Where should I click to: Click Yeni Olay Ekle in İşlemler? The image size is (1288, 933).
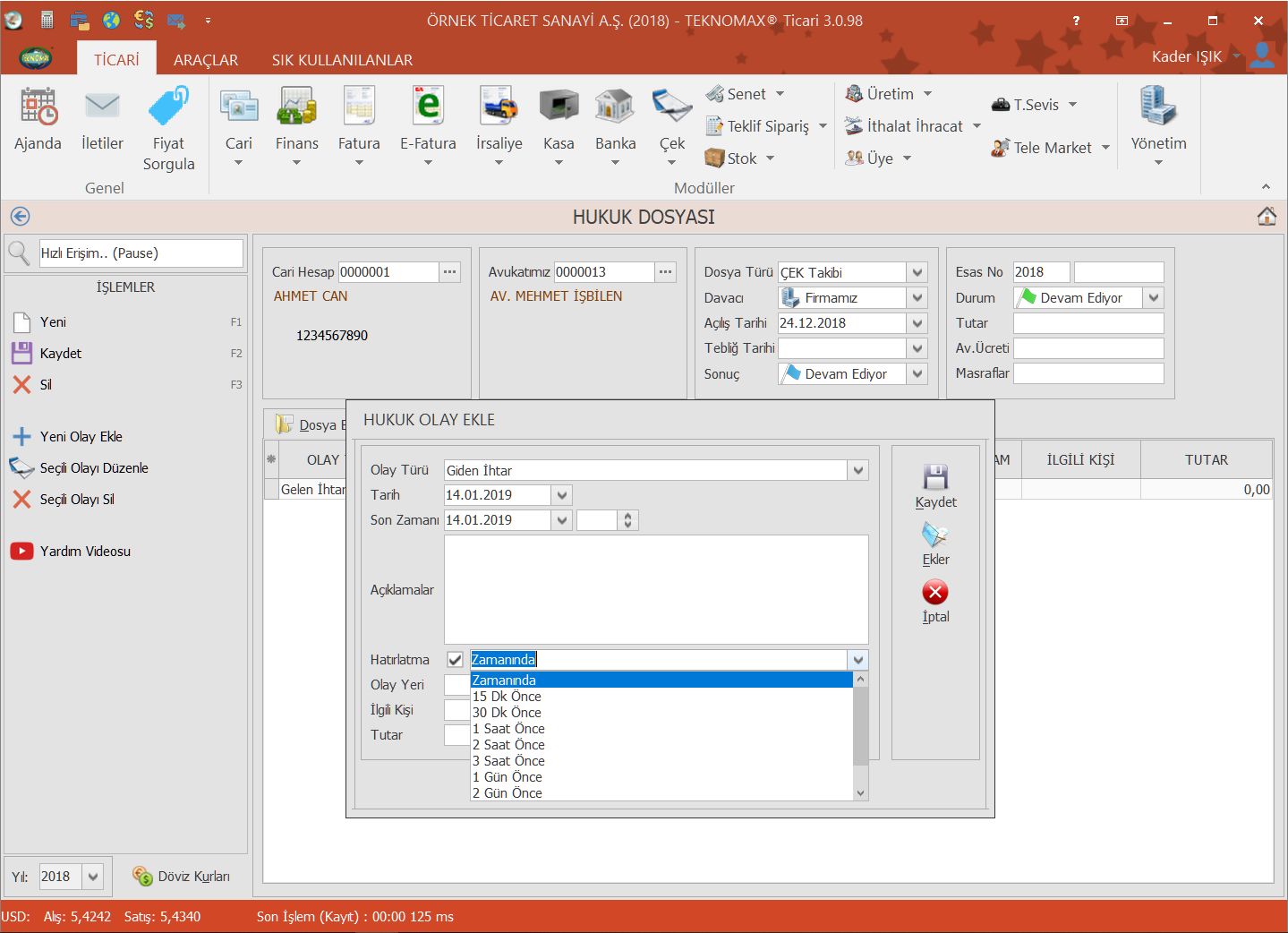(81, 437)
